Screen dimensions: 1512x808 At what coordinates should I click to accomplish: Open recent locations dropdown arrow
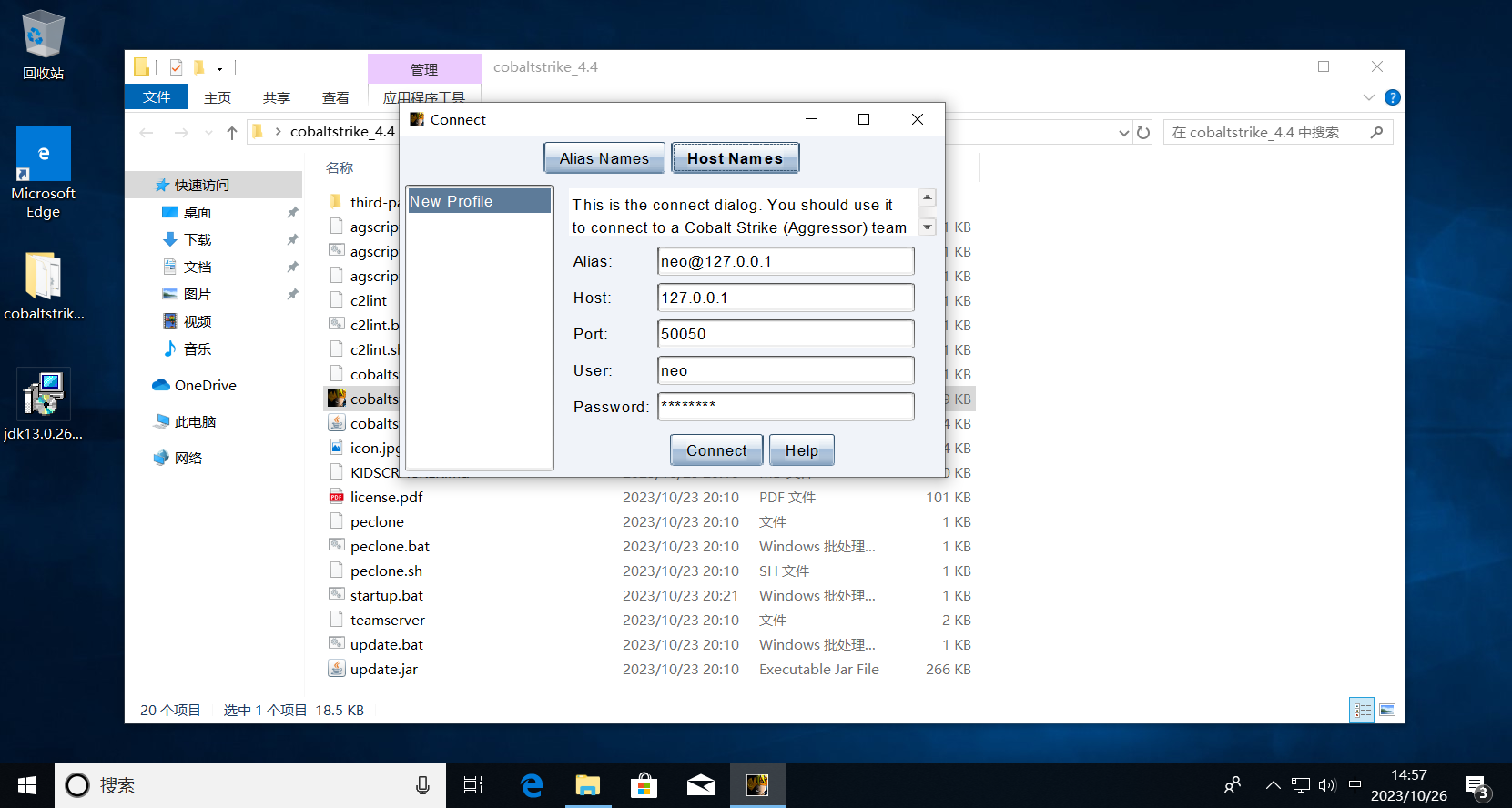tap(208, 133)
